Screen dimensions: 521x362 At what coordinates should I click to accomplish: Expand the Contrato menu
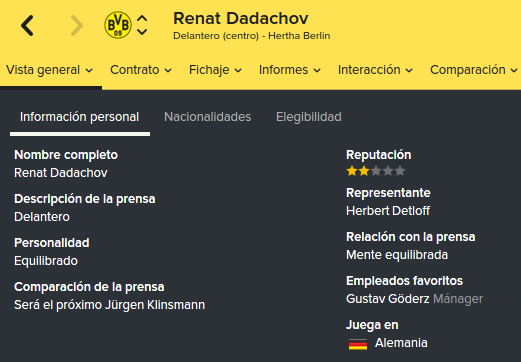point(141,70)
